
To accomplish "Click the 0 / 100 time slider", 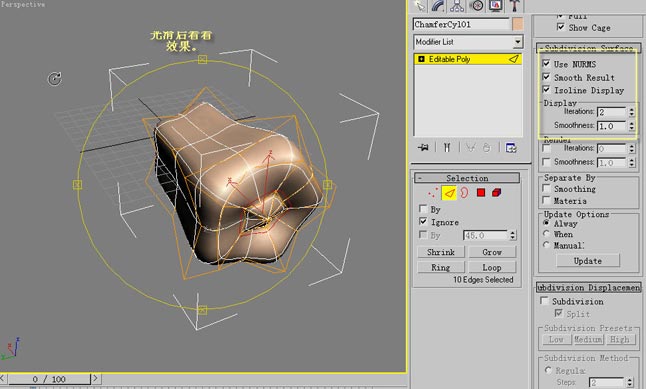I will pyautogui.click(x=49, y=378).
